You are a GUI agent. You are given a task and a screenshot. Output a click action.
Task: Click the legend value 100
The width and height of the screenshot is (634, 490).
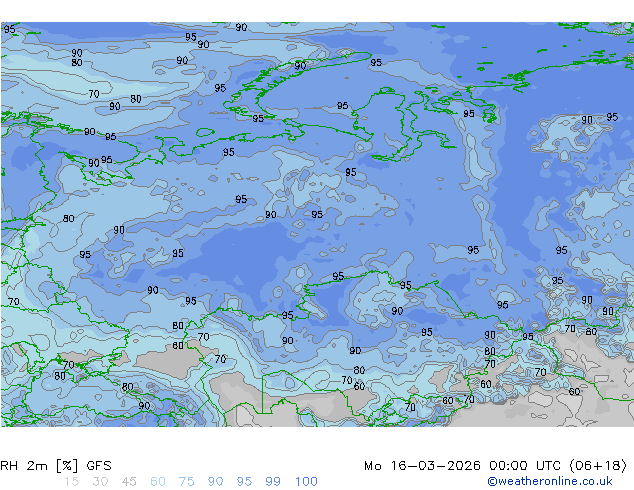pyautogui.click(x=306, y=482)
